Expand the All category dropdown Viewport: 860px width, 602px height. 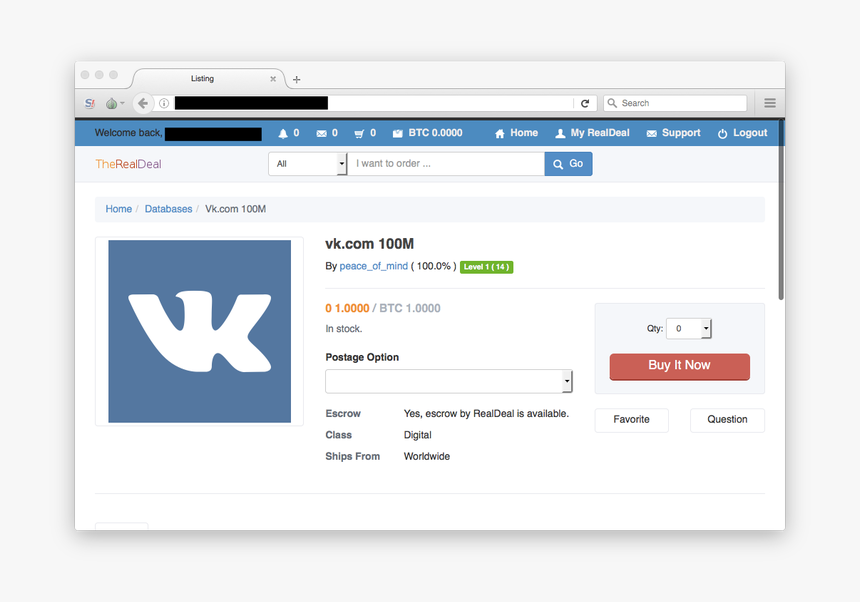click(x=308, y=164)
